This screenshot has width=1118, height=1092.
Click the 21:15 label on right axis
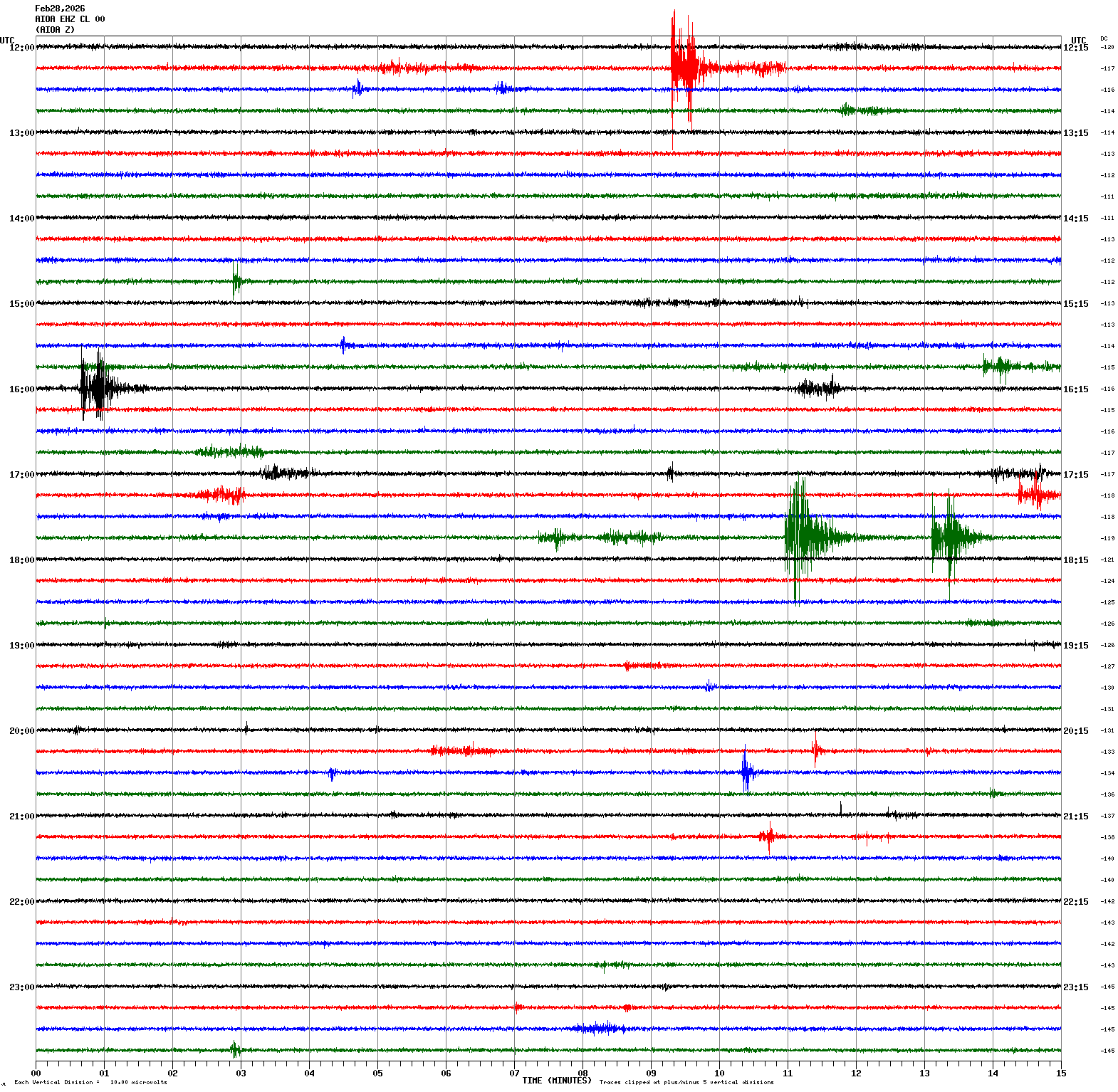click(1075, 817)
